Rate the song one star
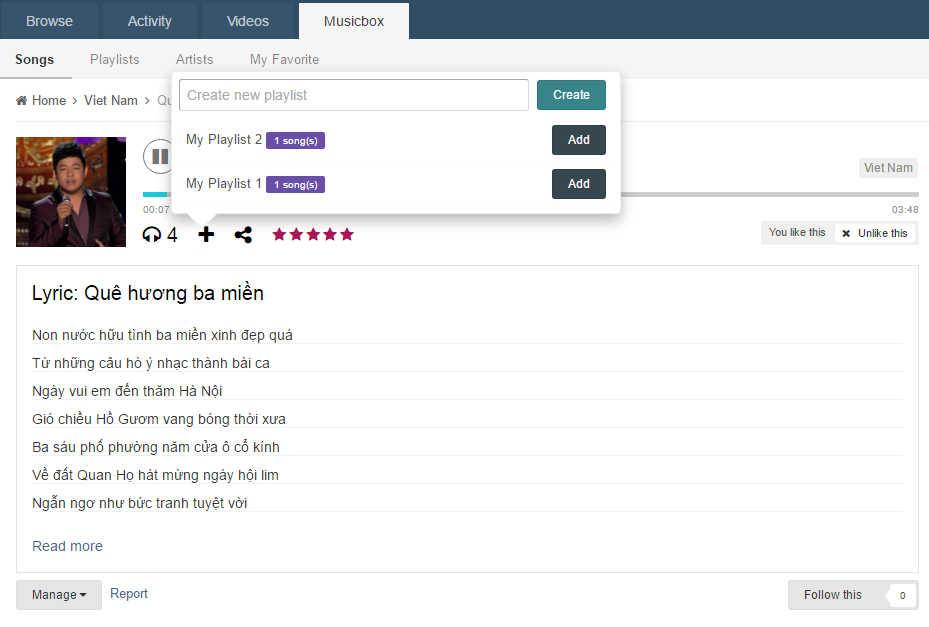This screenshot has width=929, height=627. point(279,234)
